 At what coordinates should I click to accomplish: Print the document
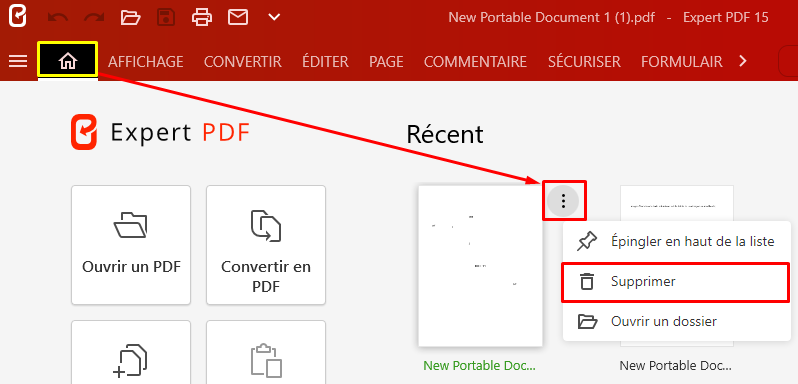pyautogui.click(x=202, y=18)
